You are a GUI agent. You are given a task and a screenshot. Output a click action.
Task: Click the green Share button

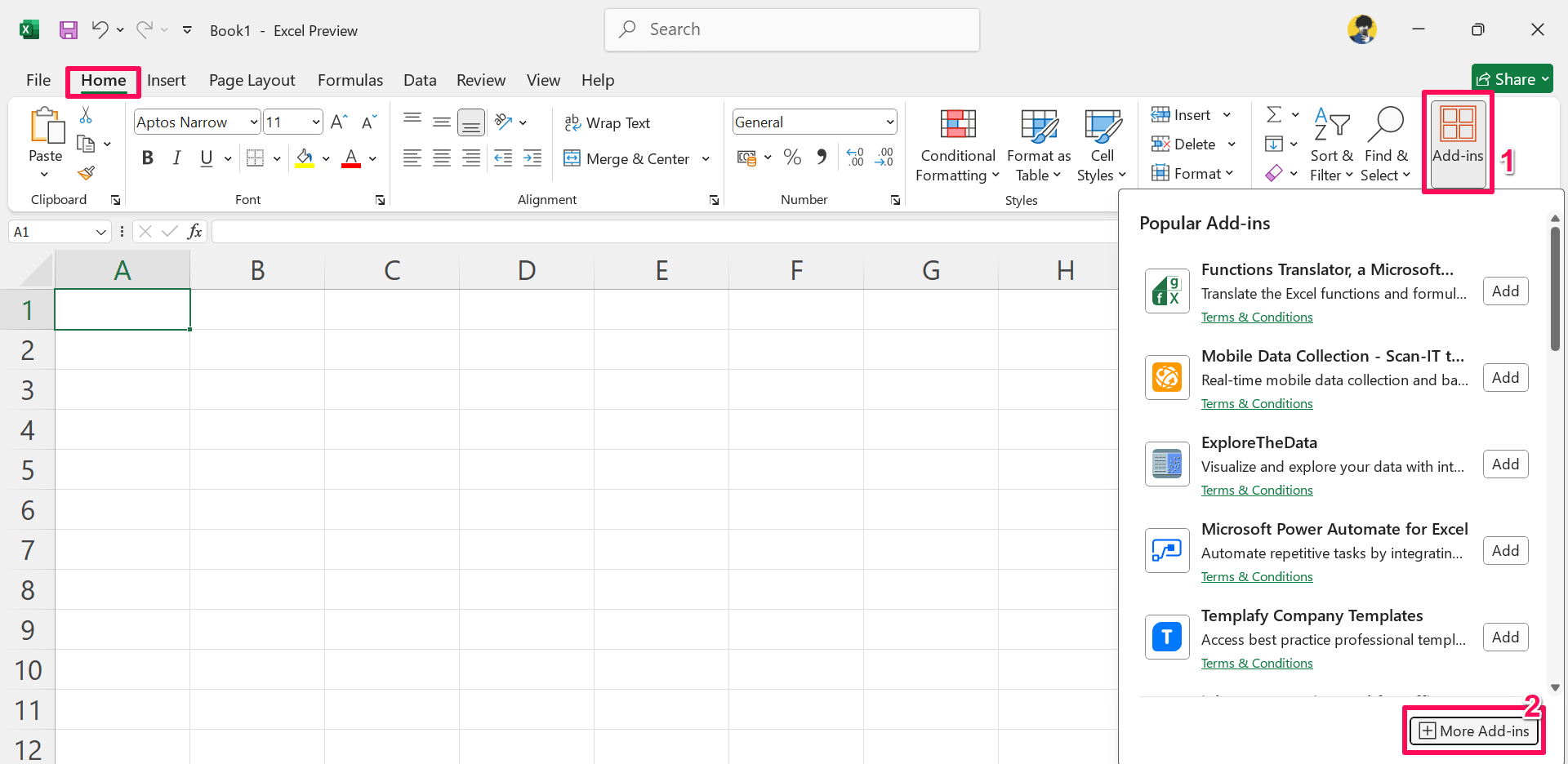(x=1512, y=79)
